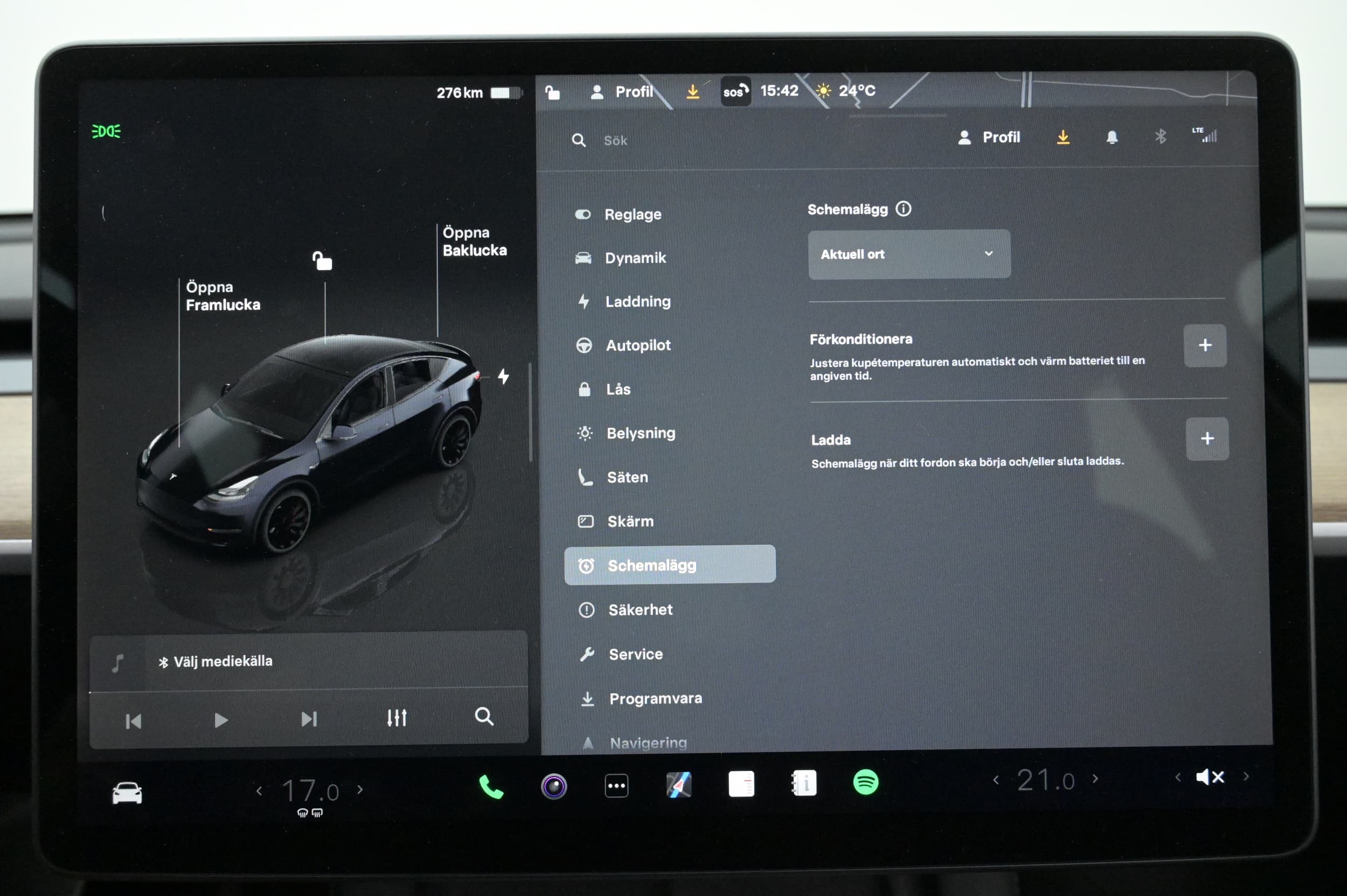Viewport: 1347px width, 896px height.
Task: Unmute the volume speaker icon
Action: pos(1210,777)
